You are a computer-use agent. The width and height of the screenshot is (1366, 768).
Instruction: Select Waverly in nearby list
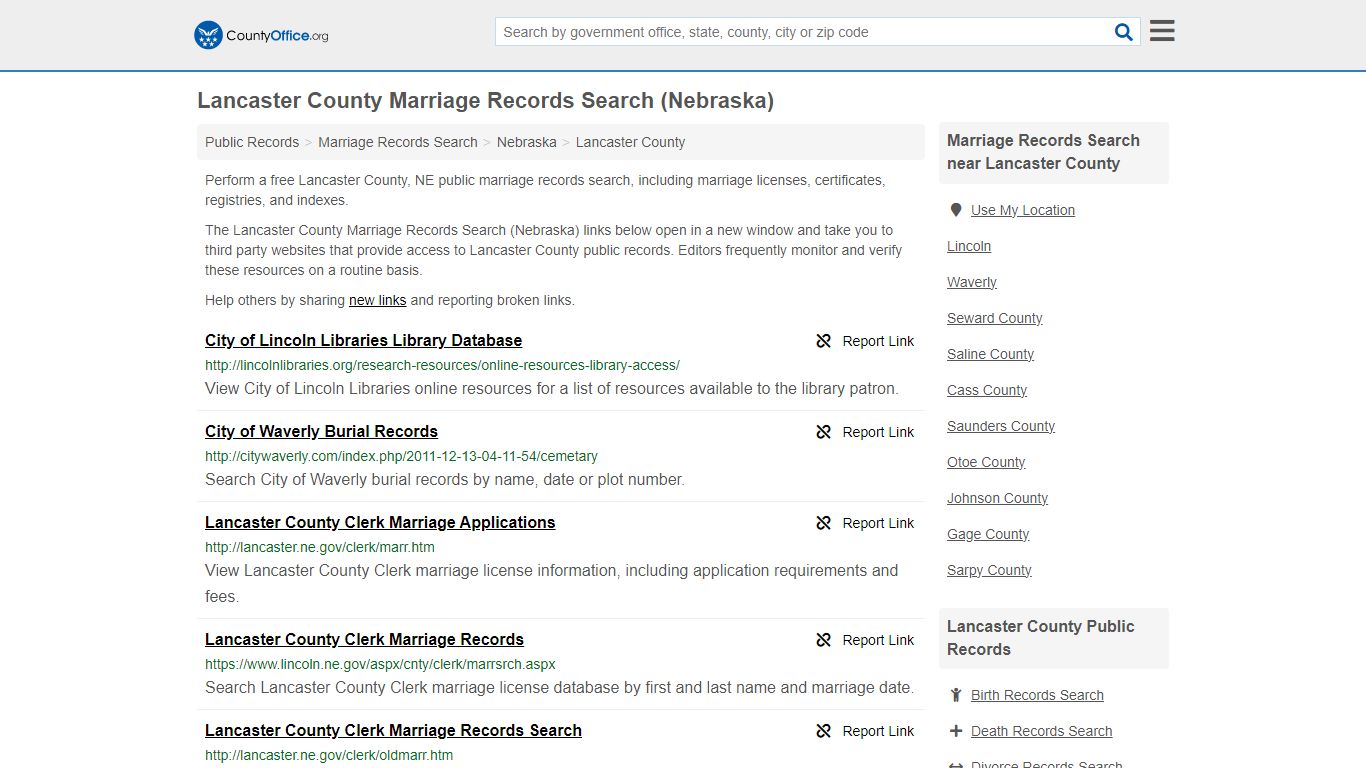pyautogui.click(x=972, y=282)
